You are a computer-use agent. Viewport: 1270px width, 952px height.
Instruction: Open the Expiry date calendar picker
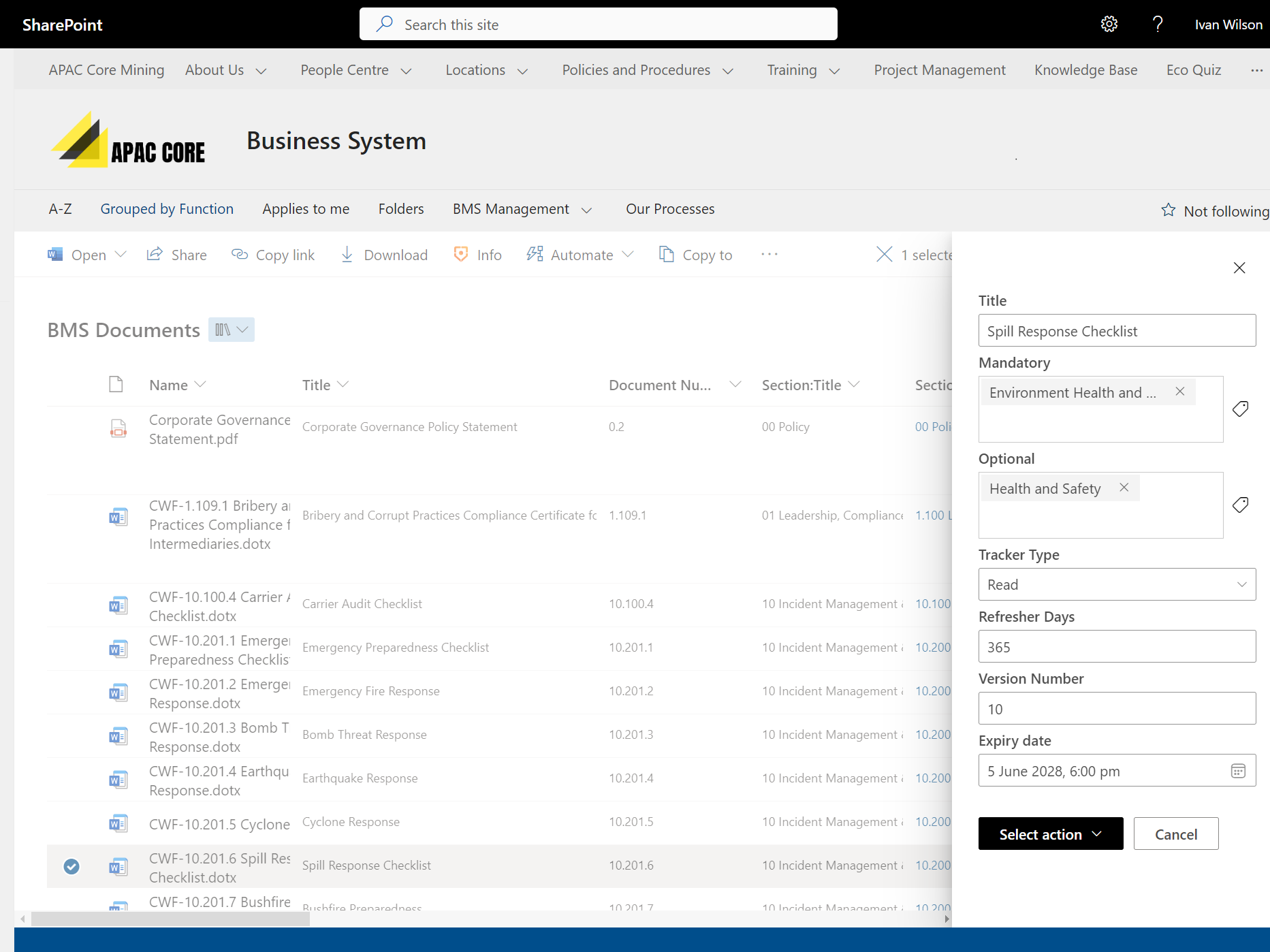(x=1238, y=771)
